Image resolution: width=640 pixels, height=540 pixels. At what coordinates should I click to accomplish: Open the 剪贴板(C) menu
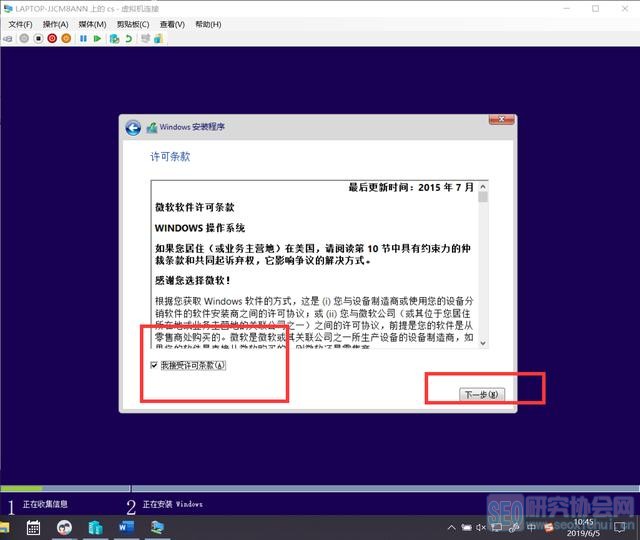pos(133,24)
